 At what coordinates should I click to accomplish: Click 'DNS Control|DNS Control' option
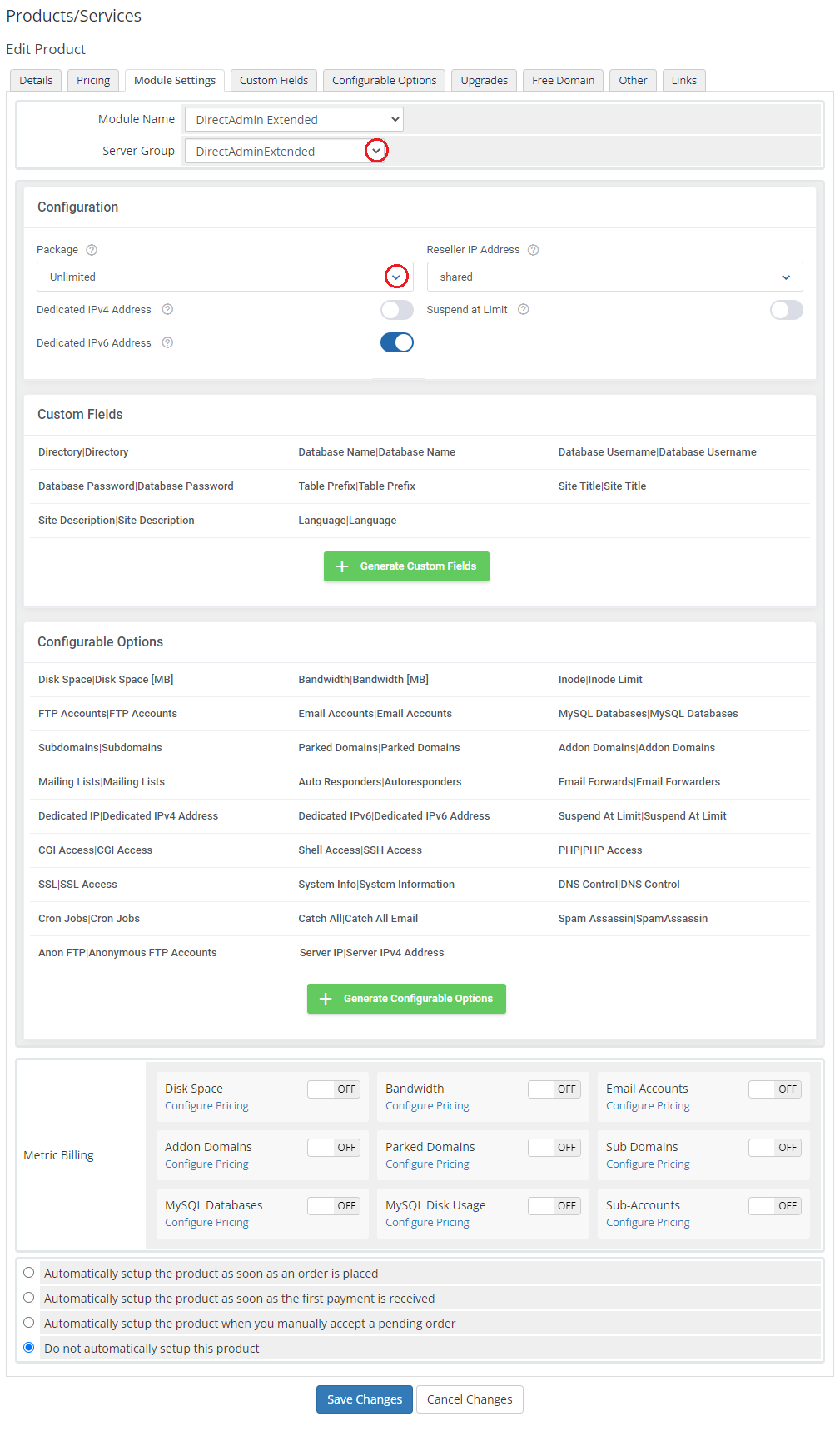(619, 885)
